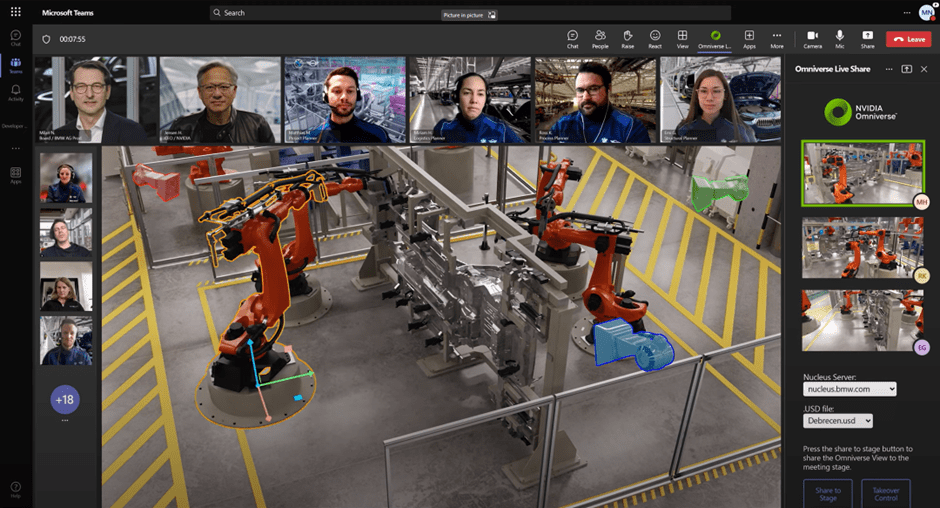The image size is (940, 508).
Task: Raise your hand in the meeting
Action: (x=627, y=38)
